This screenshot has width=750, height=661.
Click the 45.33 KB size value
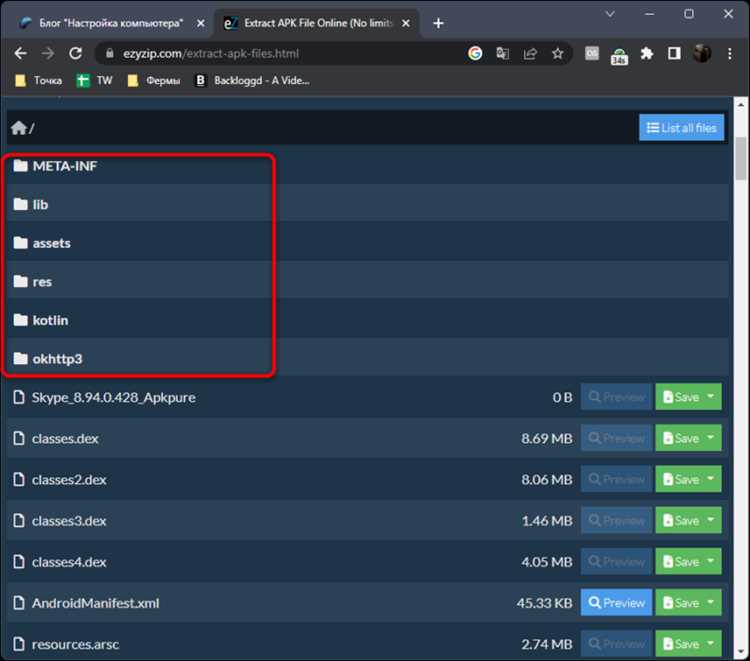point(544,603)
